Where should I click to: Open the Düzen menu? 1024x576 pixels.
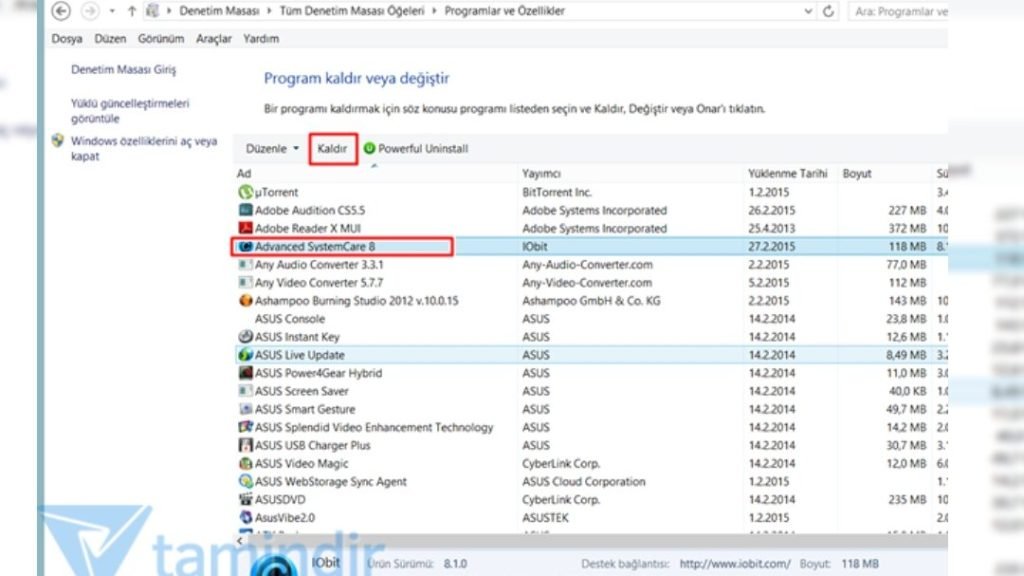click(x=110, y=39)
